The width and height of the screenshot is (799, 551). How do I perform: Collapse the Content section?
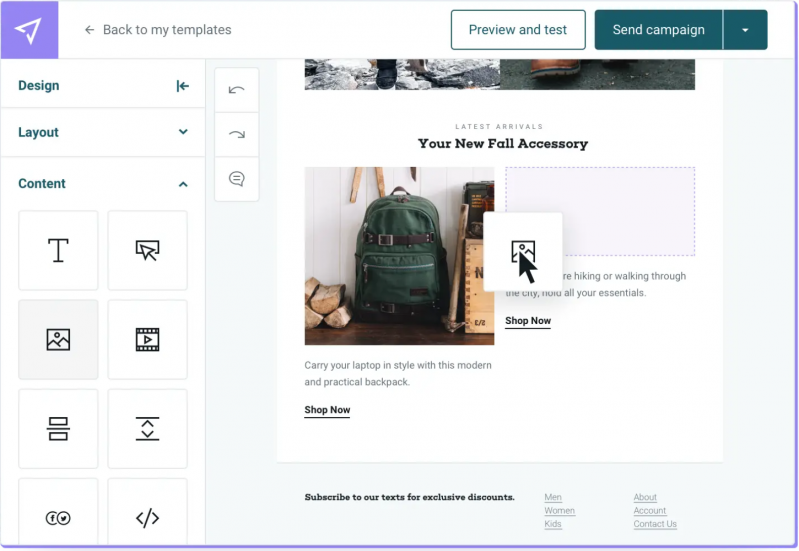(x=183, y=184)
